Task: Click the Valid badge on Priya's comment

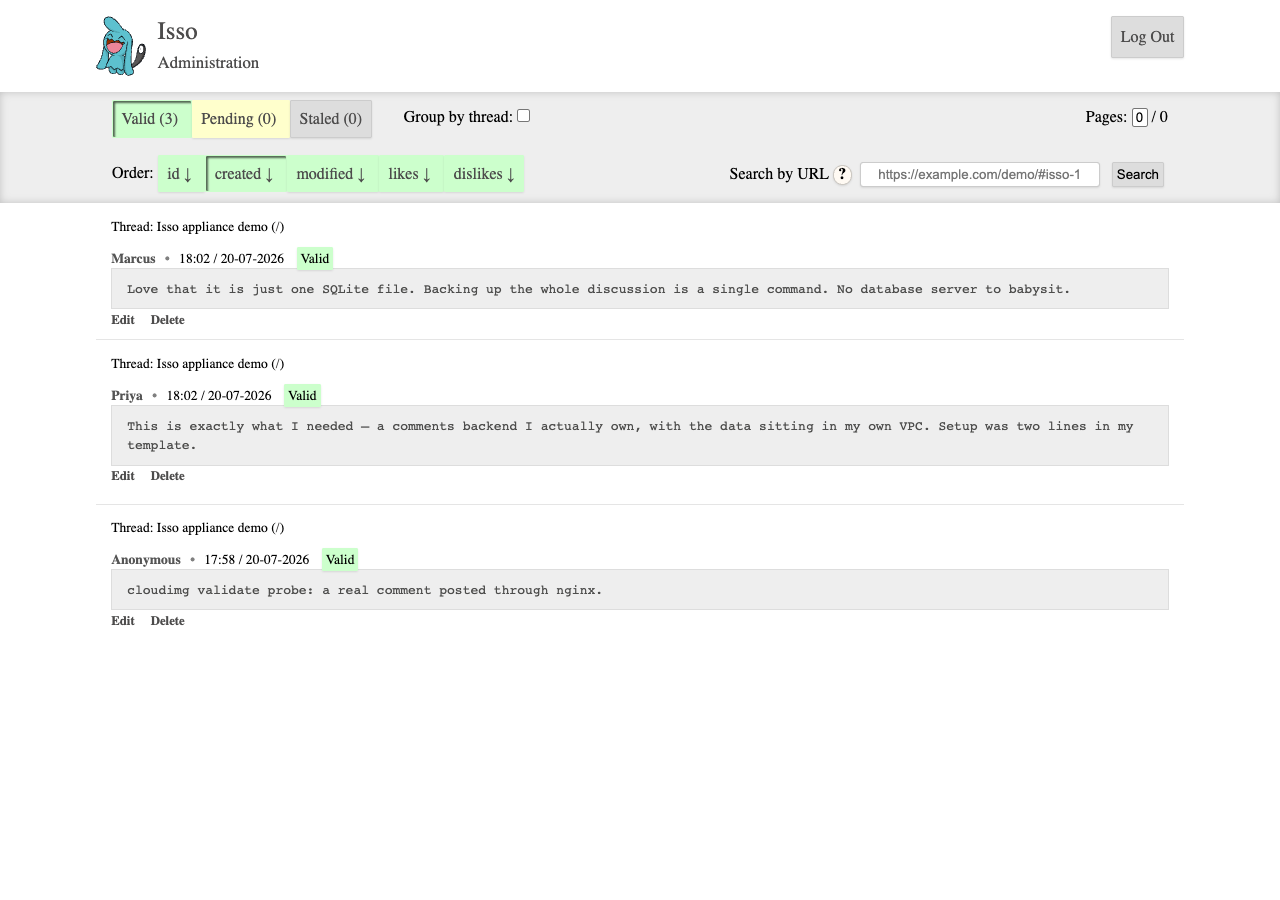Action: click(302, 396)
